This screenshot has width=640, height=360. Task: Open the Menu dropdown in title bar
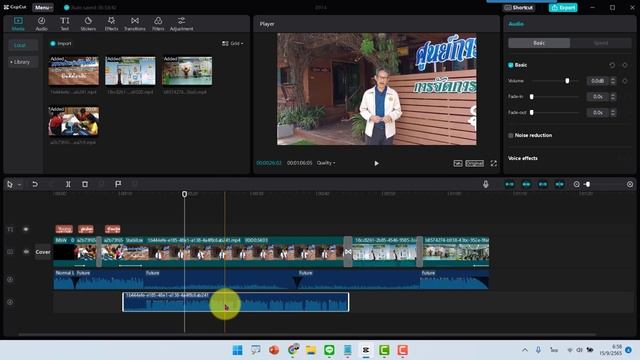(43, 7)
